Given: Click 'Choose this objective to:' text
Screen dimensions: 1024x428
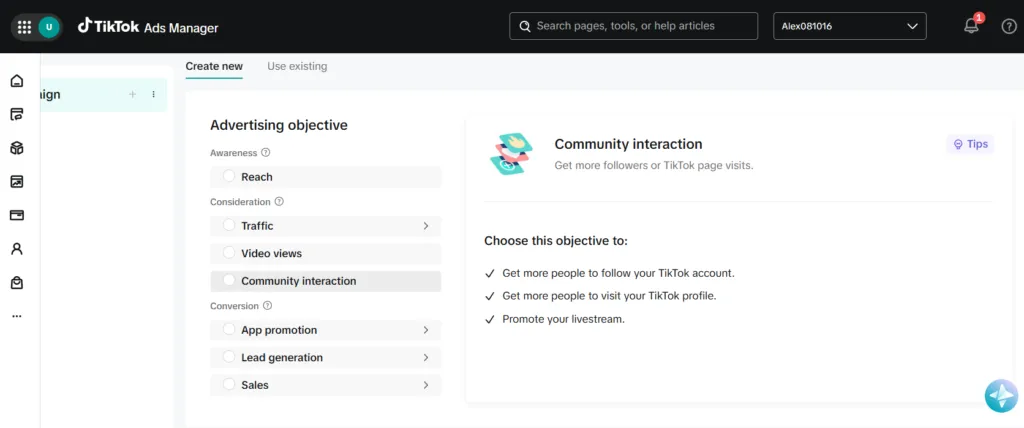Looking at the screenshot, I should (x=556, y=241).
